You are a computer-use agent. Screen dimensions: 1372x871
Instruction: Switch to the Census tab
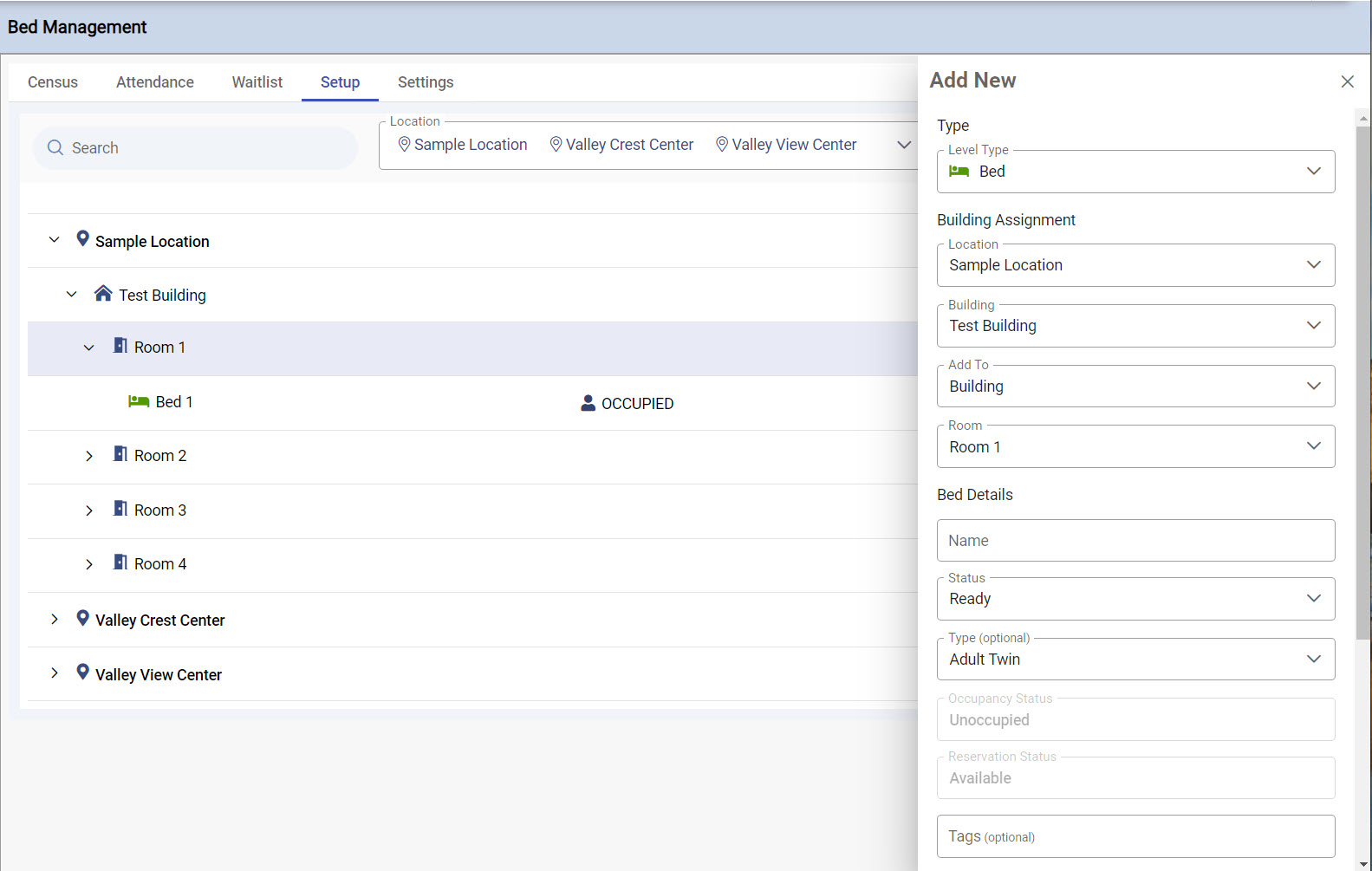tap(53, 82)
